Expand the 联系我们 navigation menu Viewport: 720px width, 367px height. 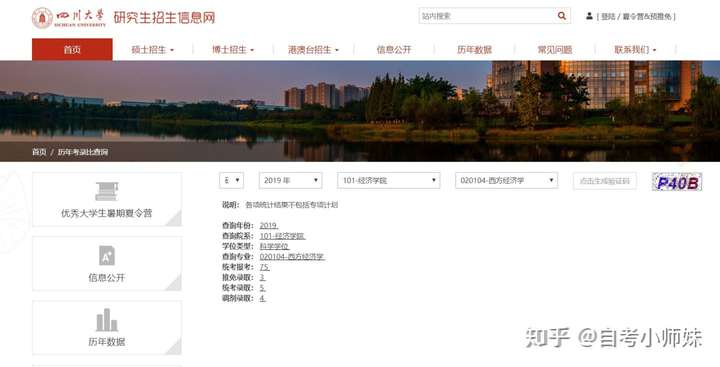pyautogui.click(x=635, y=50)
